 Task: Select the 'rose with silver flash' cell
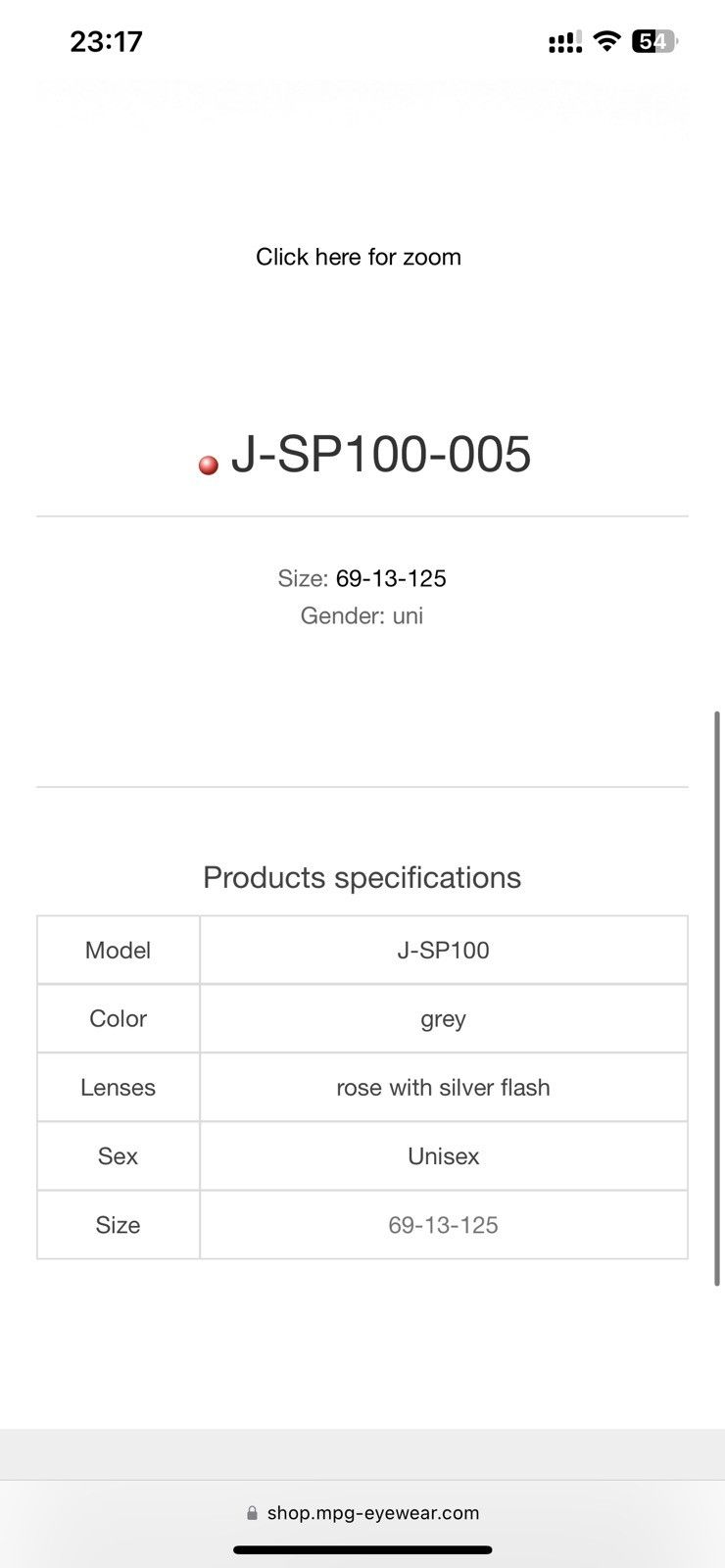(x=443, y=1087)
